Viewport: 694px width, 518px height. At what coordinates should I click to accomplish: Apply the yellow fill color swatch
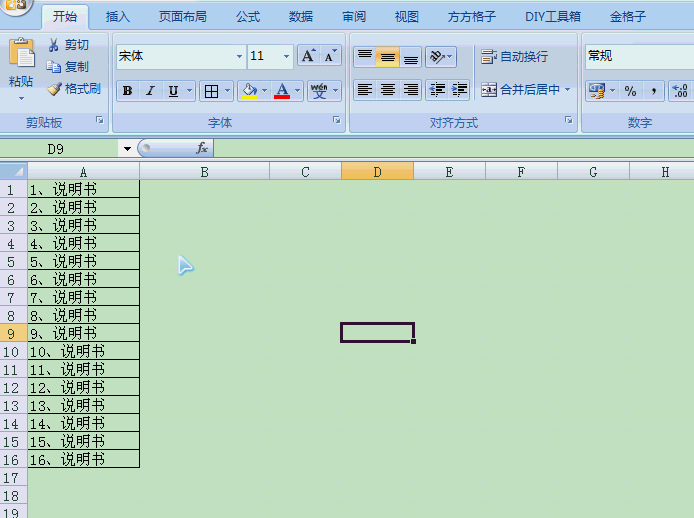point(249,92)
